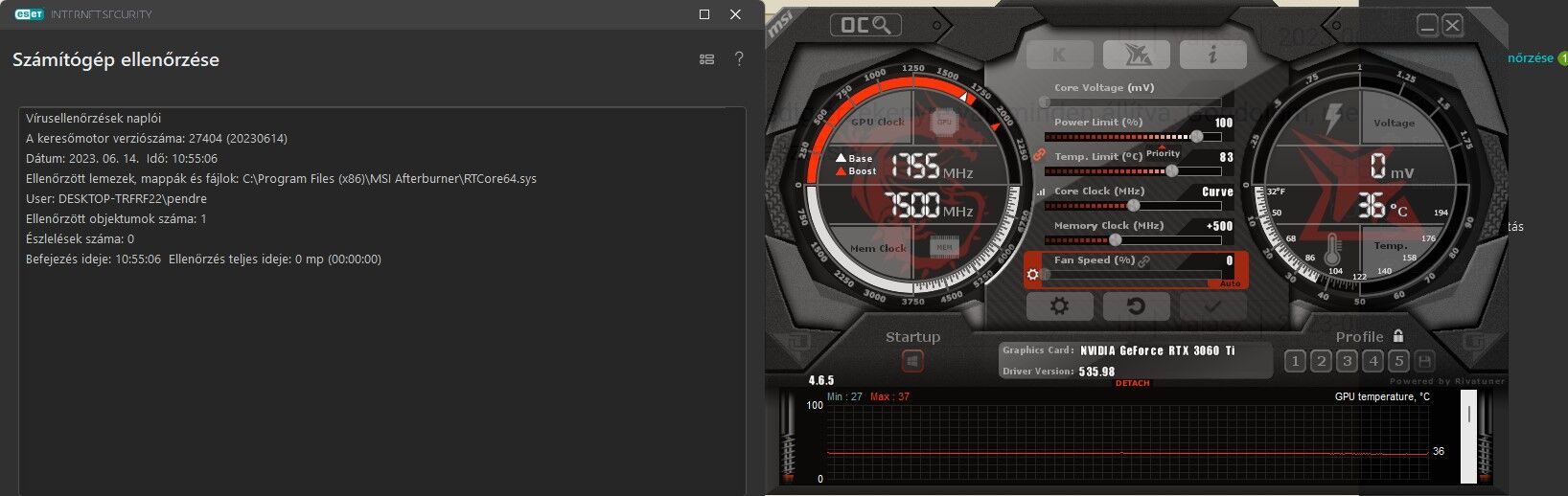Click the User DESKTOP-TRFRF22\pendre line
Image resolution: width=1568 pixels, height=496 pixels.
click(116, 198)
